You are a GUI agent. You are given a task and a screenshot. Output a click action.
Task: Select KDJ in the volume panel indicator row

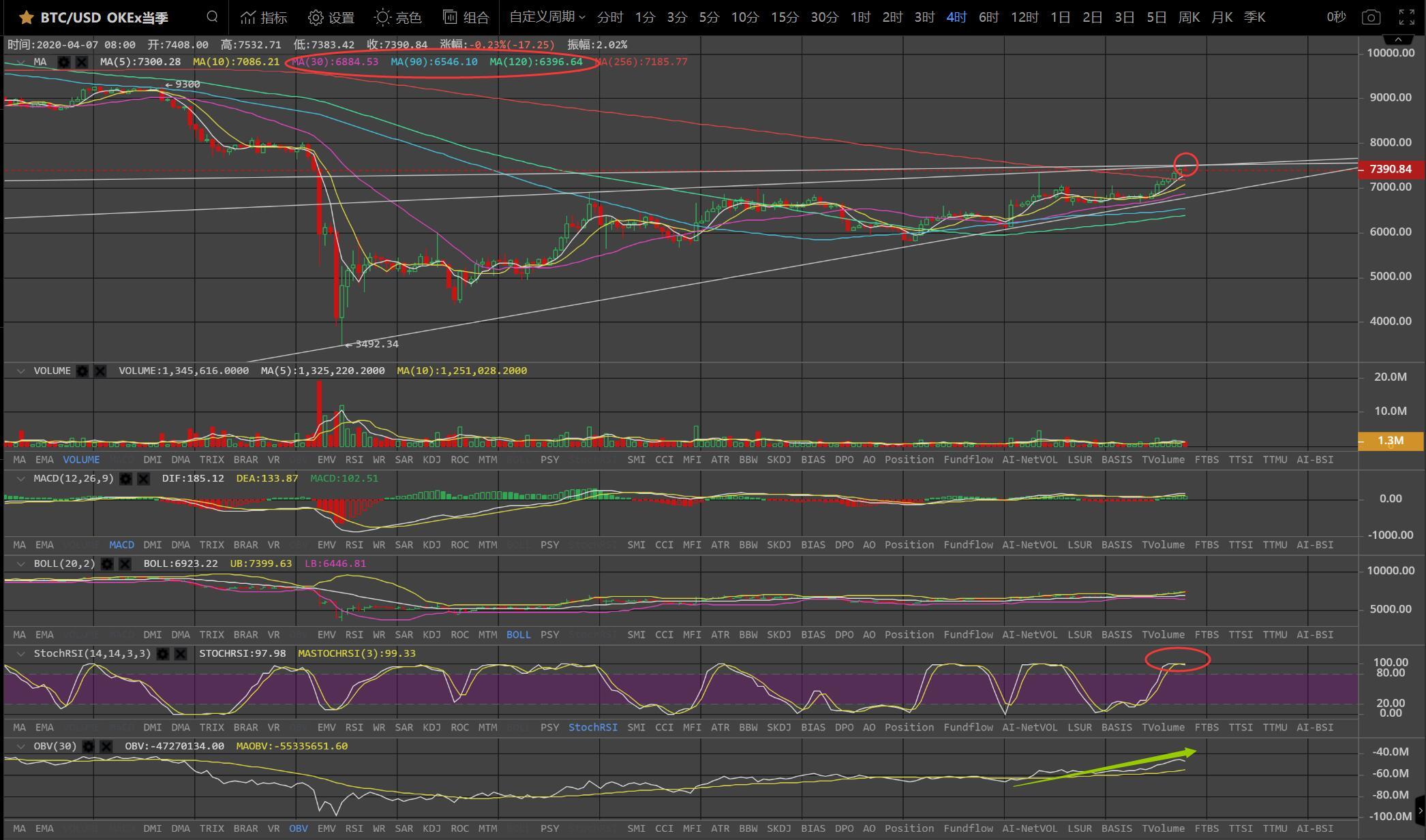(431, 460)
